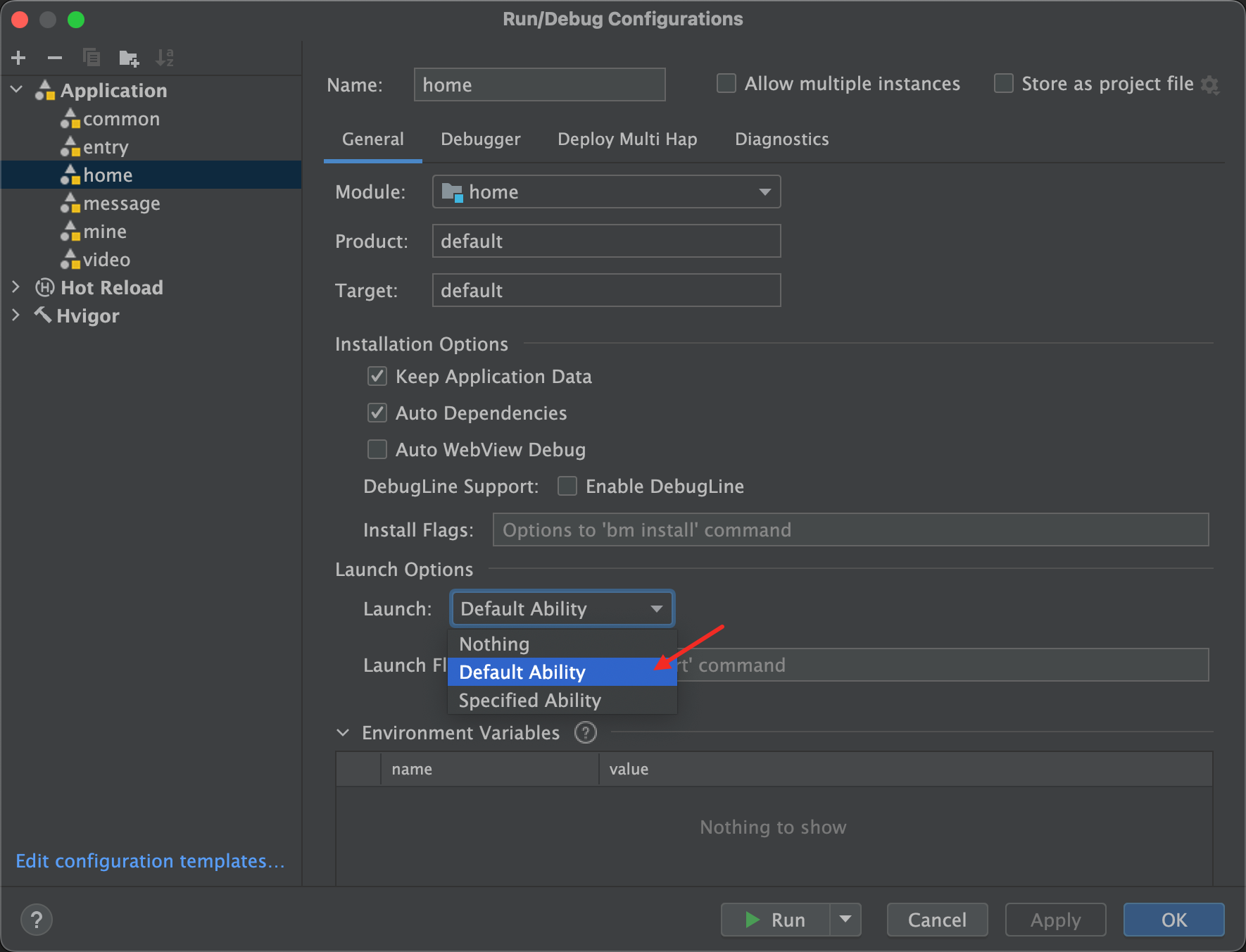The height and width of the screenshot is (952, 1246).
Task: Click the Cancel button
Action: click(938, 920)
